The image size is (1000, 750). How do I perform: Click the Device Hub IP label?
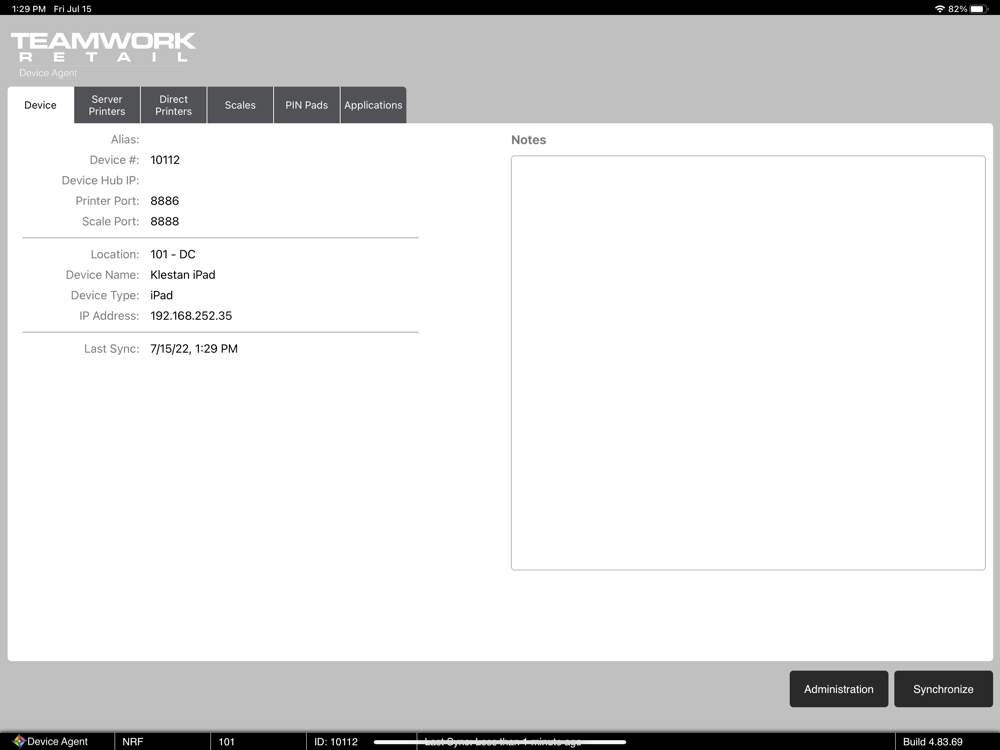click(100, 180)
